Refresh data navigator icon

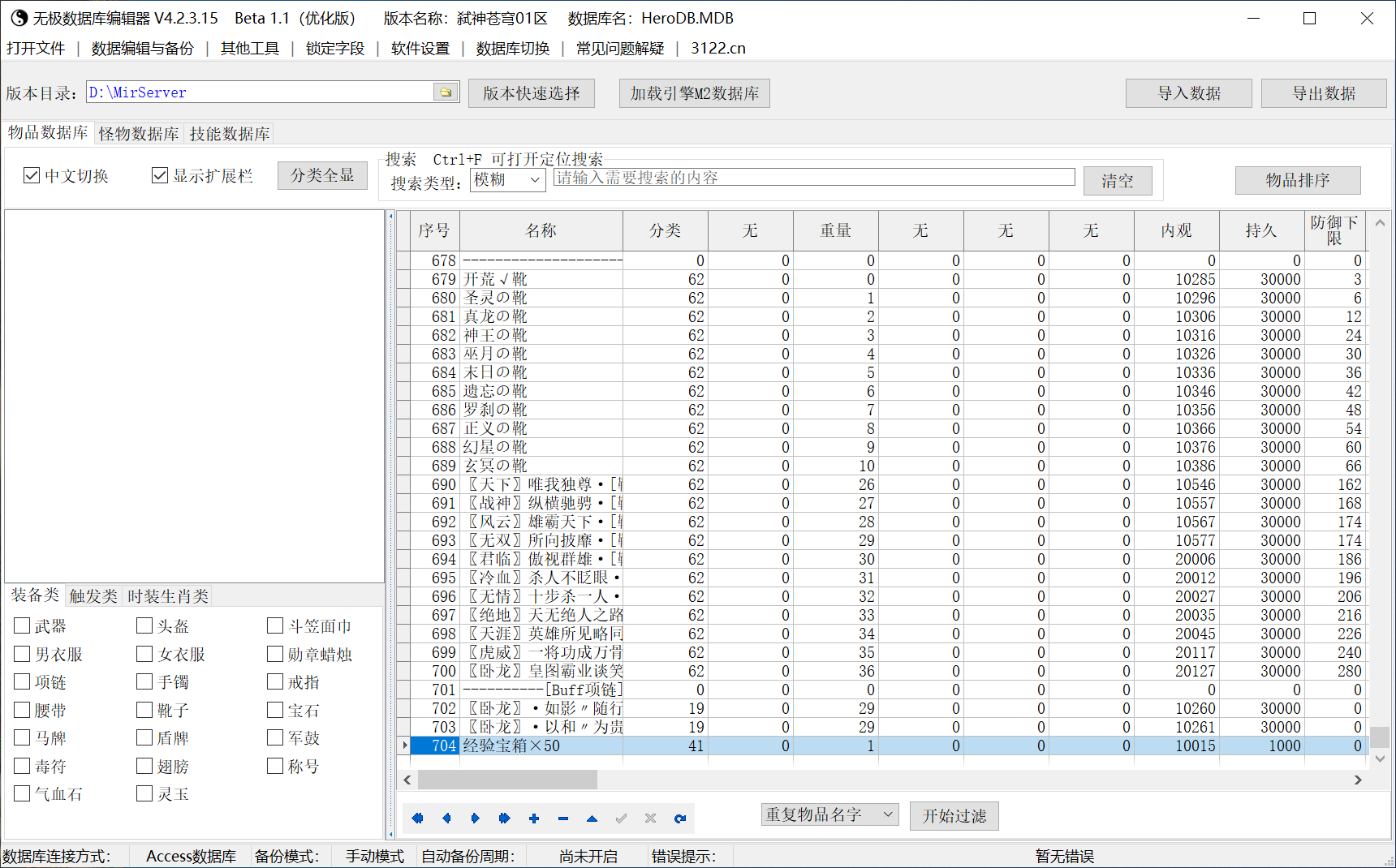680,819
